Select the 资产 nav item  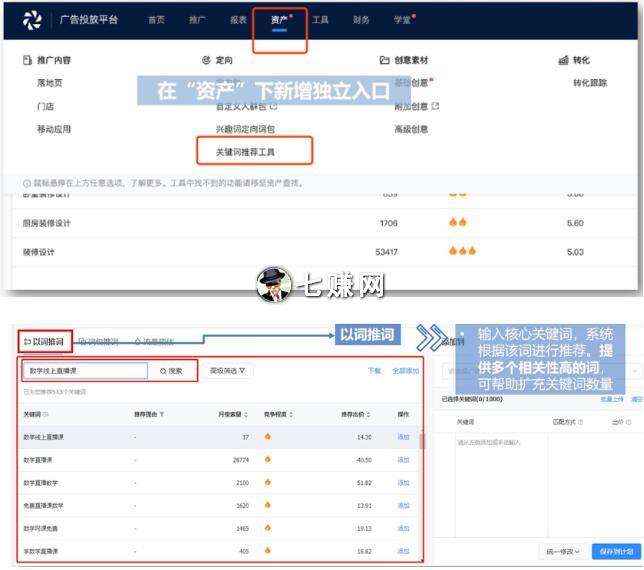click(x=279, y=20)
